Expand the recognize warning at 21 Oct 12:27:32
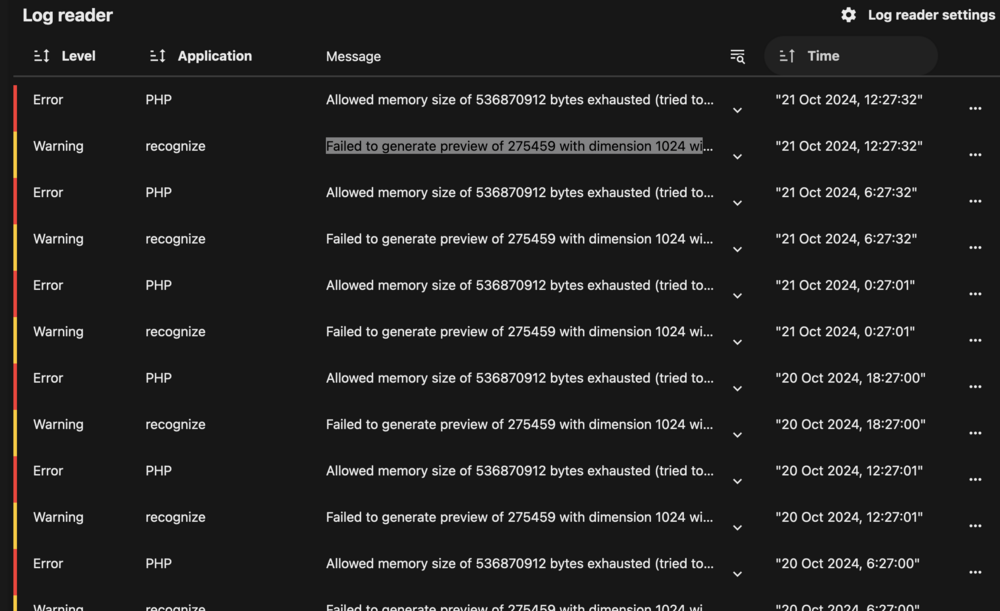The width and height of the screenshot is (1000, 611). click(x=737, y=156)
